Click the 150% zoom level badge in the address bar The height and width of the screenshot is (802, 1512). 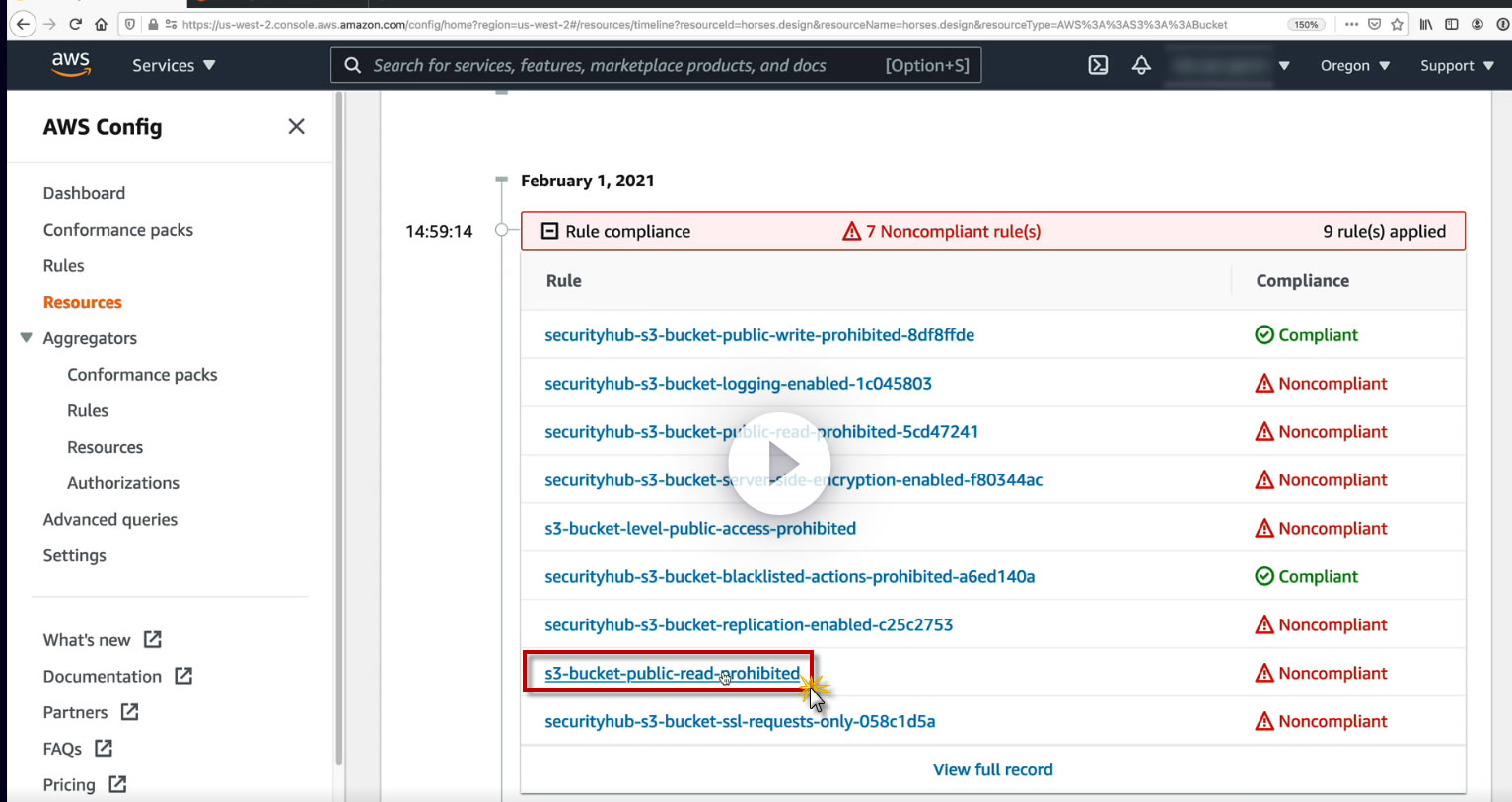coord(1307,24)
